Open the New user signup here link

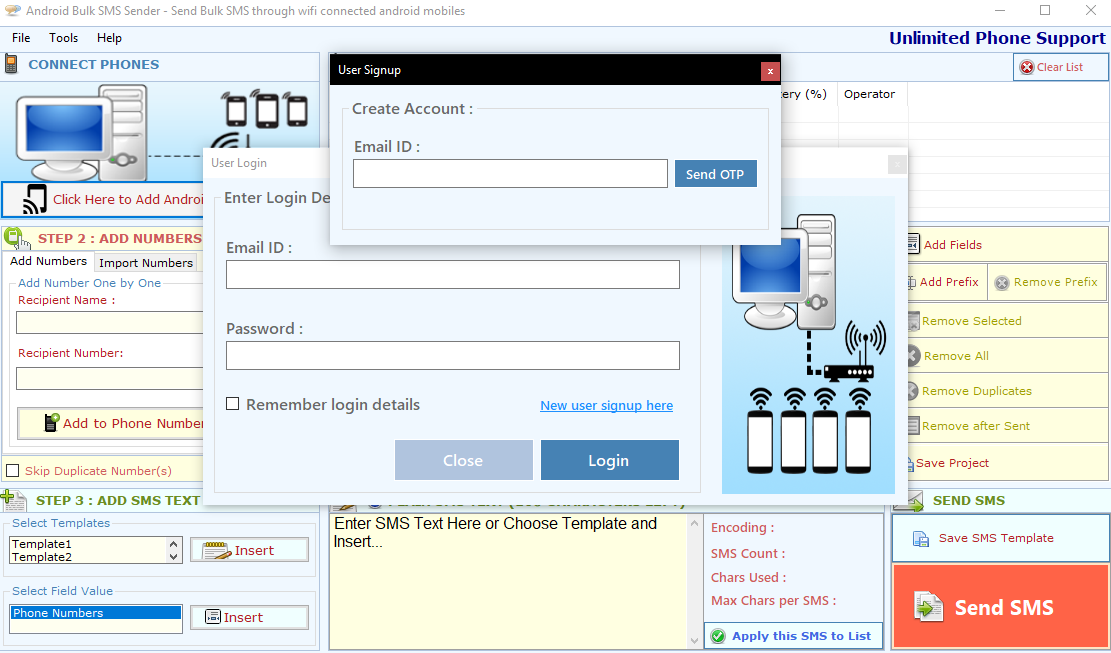[606, 405]
